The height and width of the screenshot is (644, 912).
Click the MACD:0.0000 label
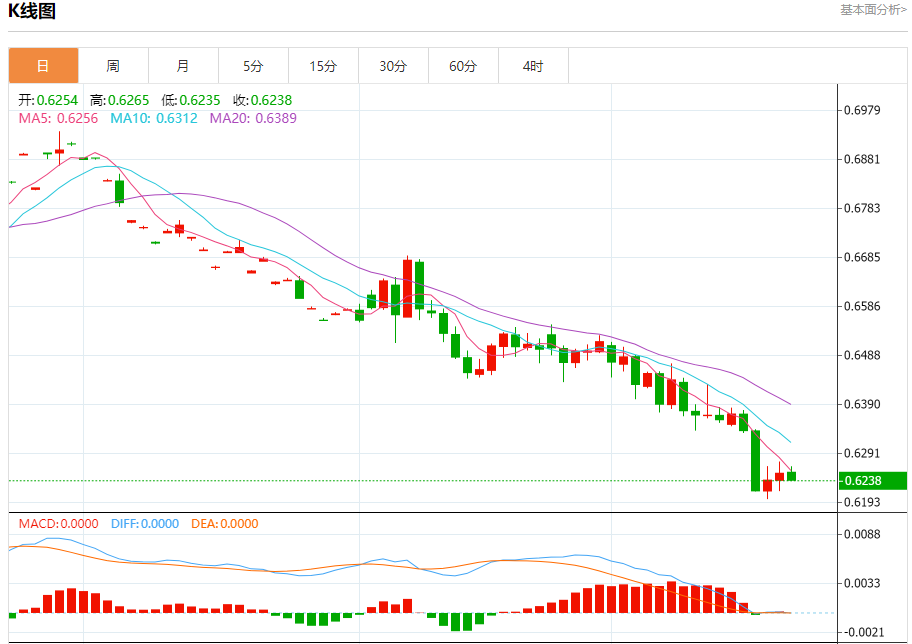tap(58, 524)
